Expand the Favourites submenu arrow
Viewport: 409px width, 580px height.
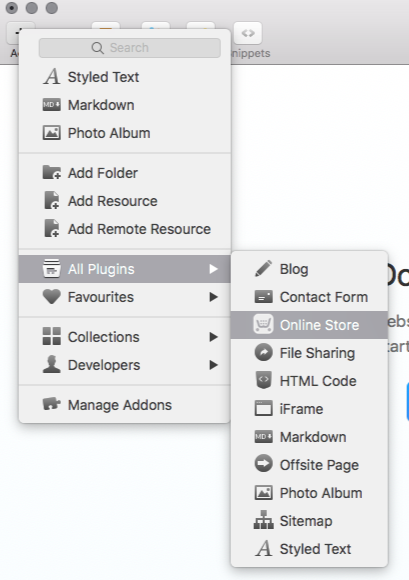click(x=213, y=297)
